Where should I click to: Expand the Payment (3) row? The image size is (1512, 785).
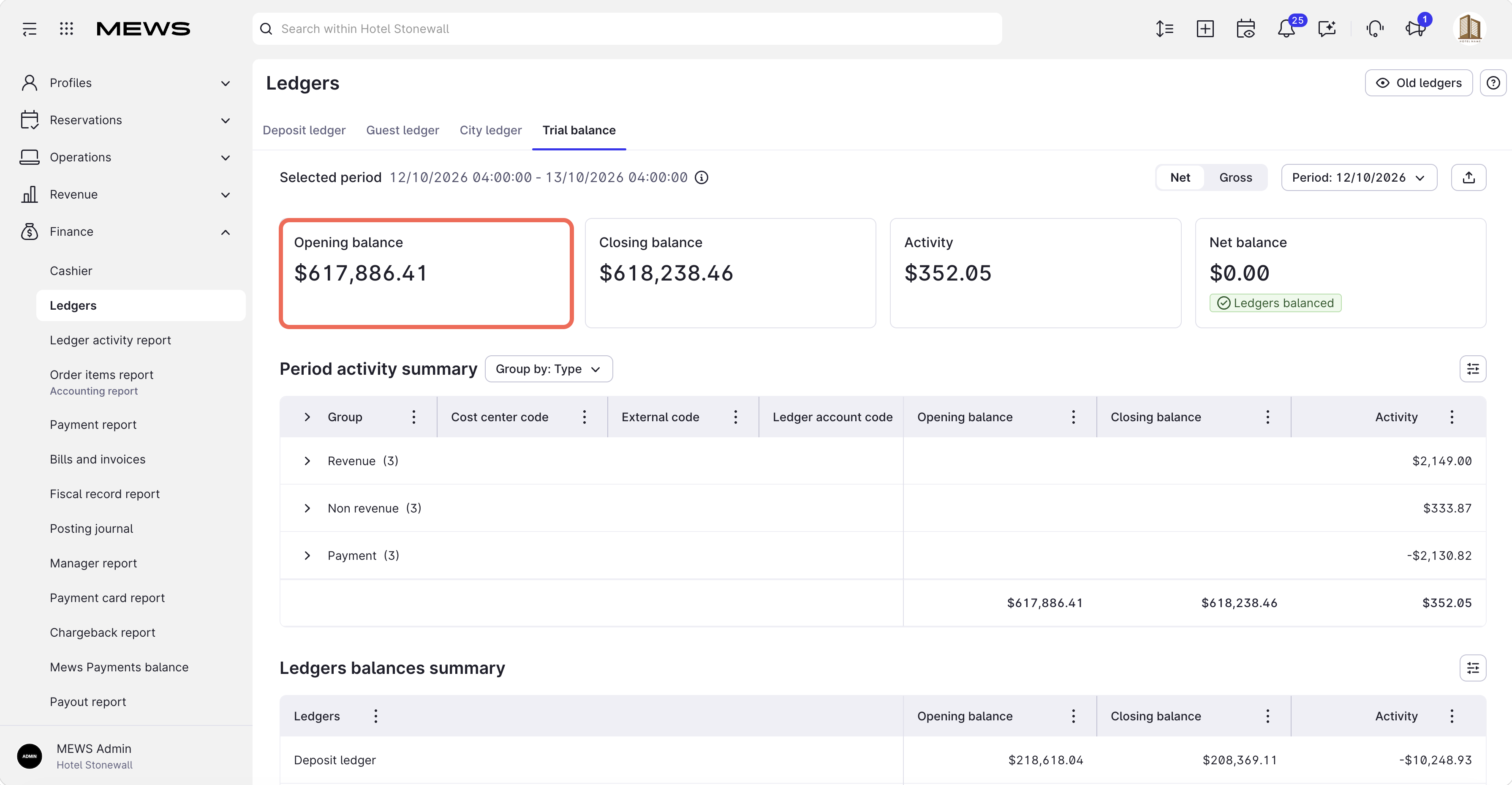[307, 556]
